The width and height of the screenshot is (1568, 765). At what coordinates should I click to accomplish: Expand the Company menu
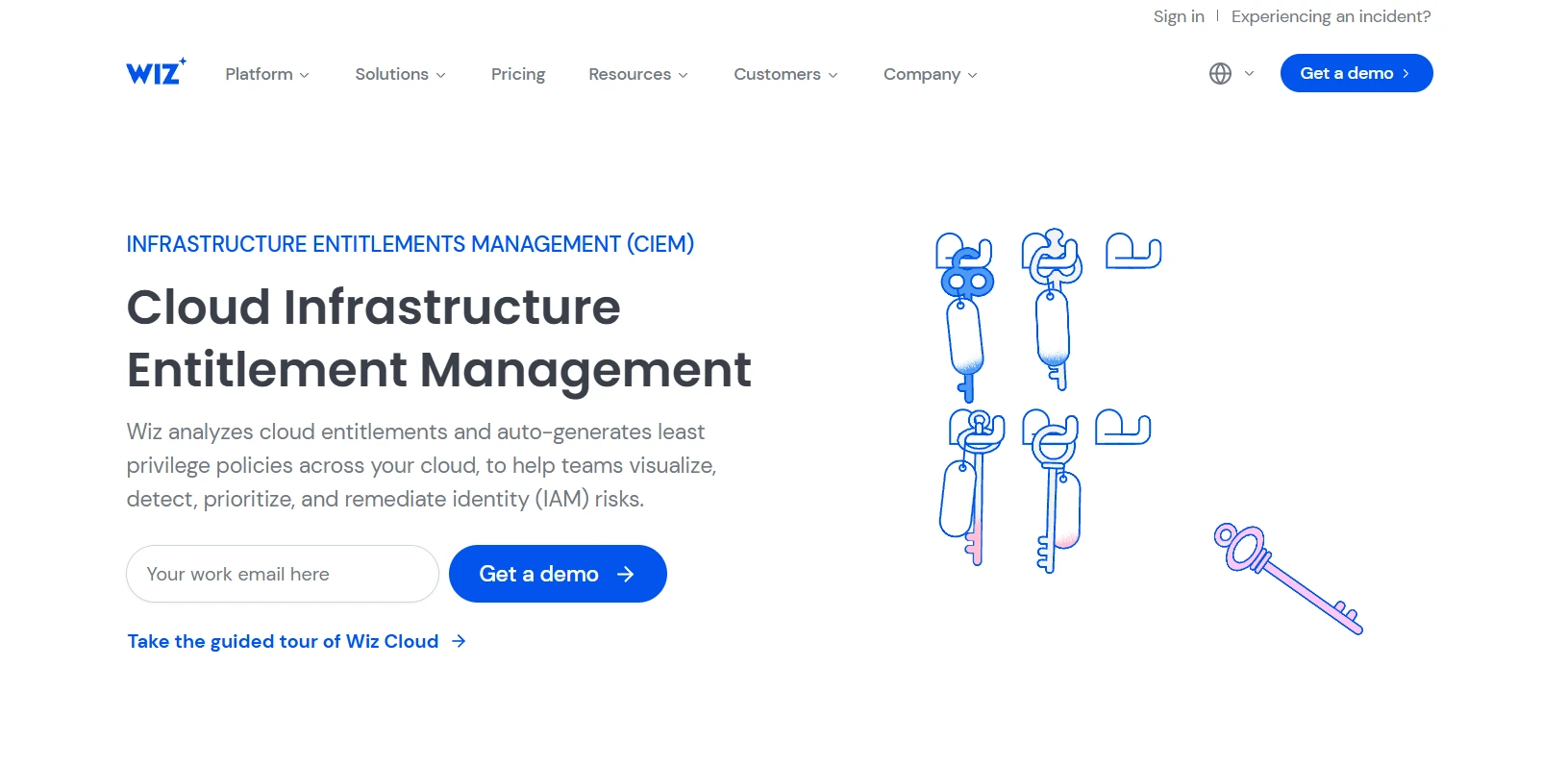click(930, 74)
